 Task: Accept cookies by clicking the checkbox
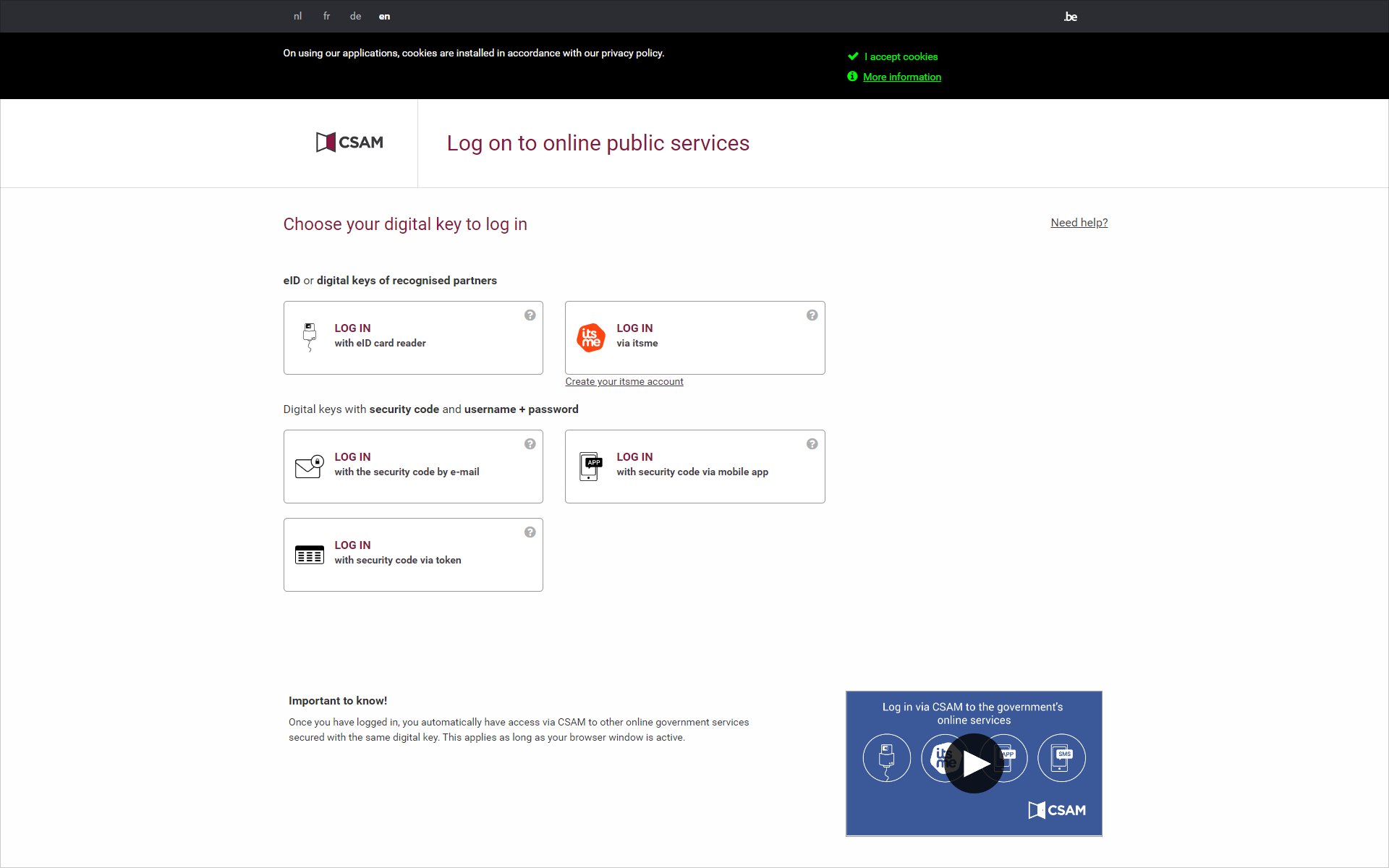click(x=852, y=56)
